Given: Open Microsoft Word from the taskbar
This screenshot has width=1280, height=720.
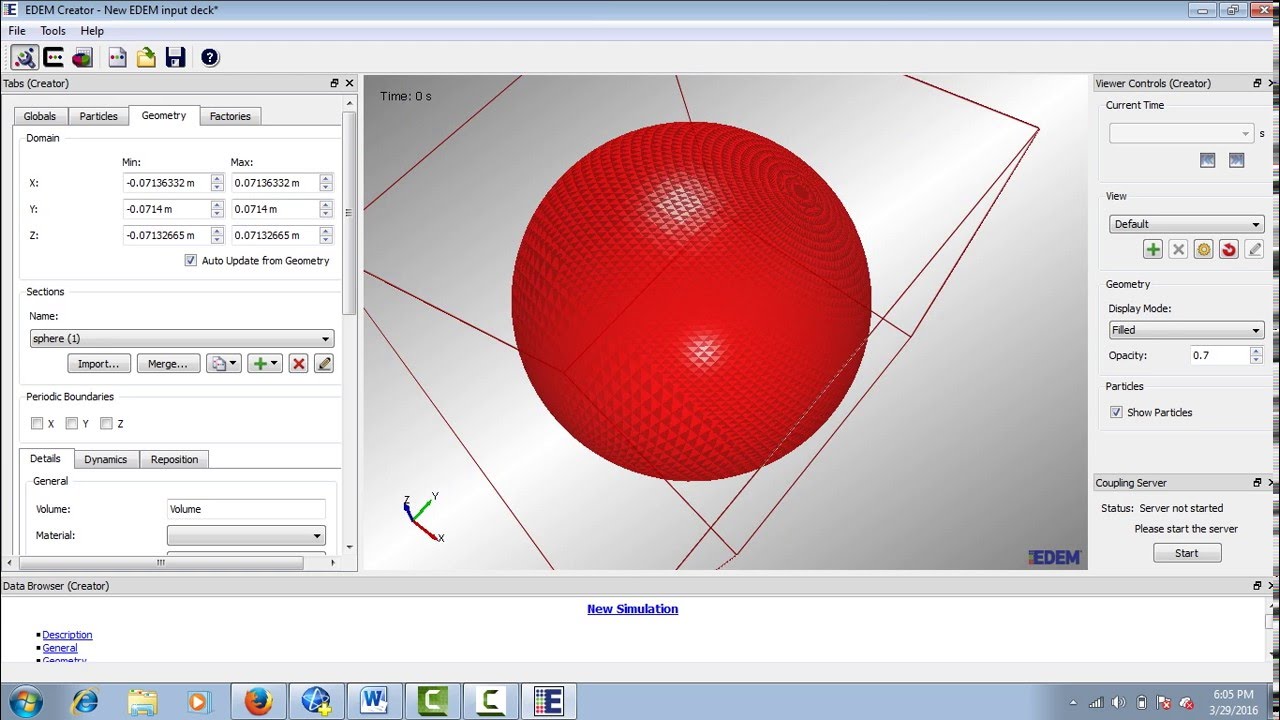Looking at the screenshot, I should [x=374, y=701].
